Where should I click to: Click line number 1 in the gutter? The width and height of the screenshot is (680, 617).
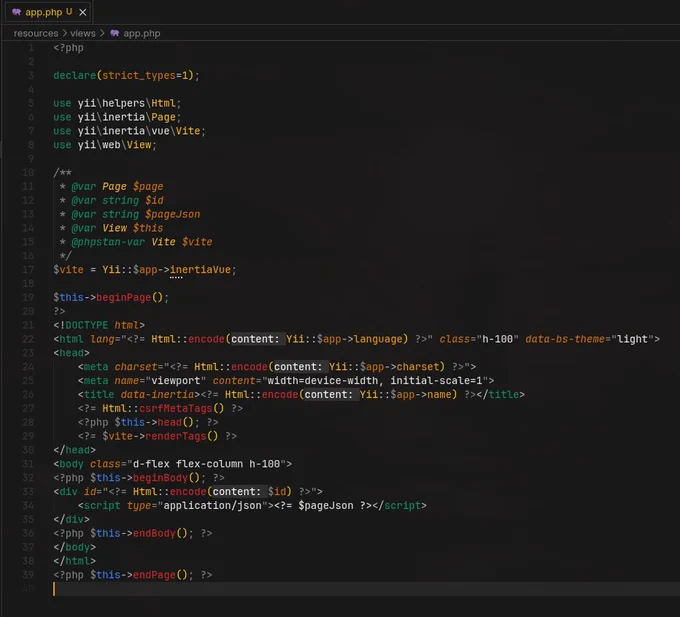coord(31,48)
